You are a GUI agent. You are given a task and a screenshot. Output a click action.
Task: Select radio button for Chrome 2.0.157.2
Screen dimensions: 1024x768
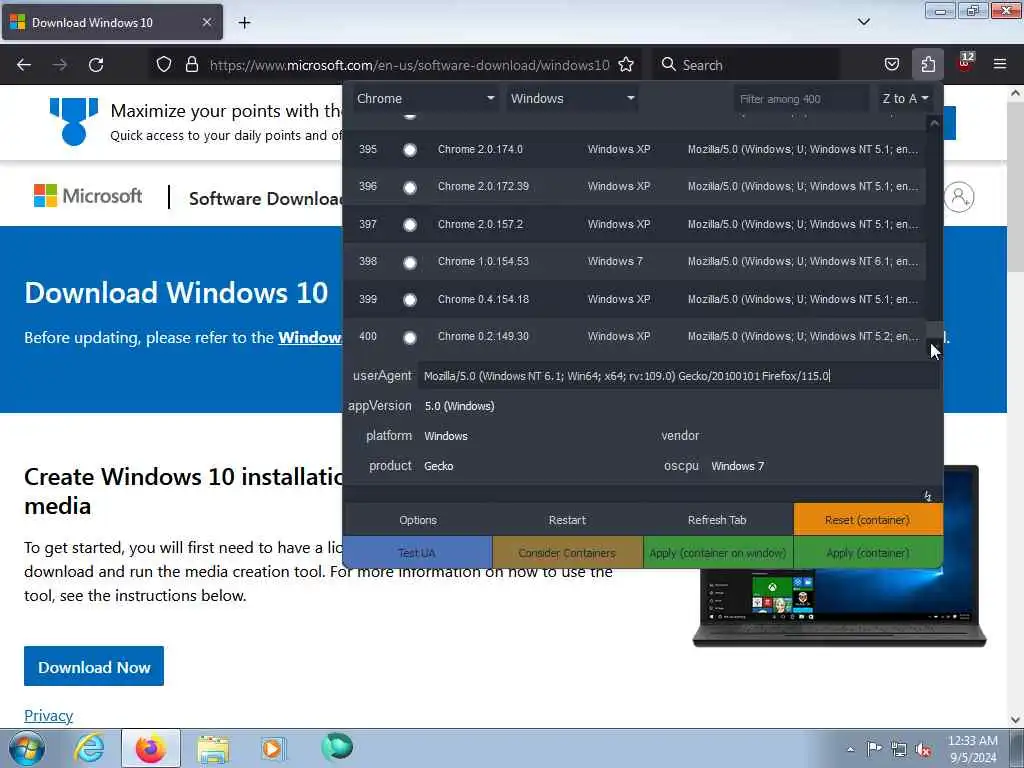tap(409, 225)
